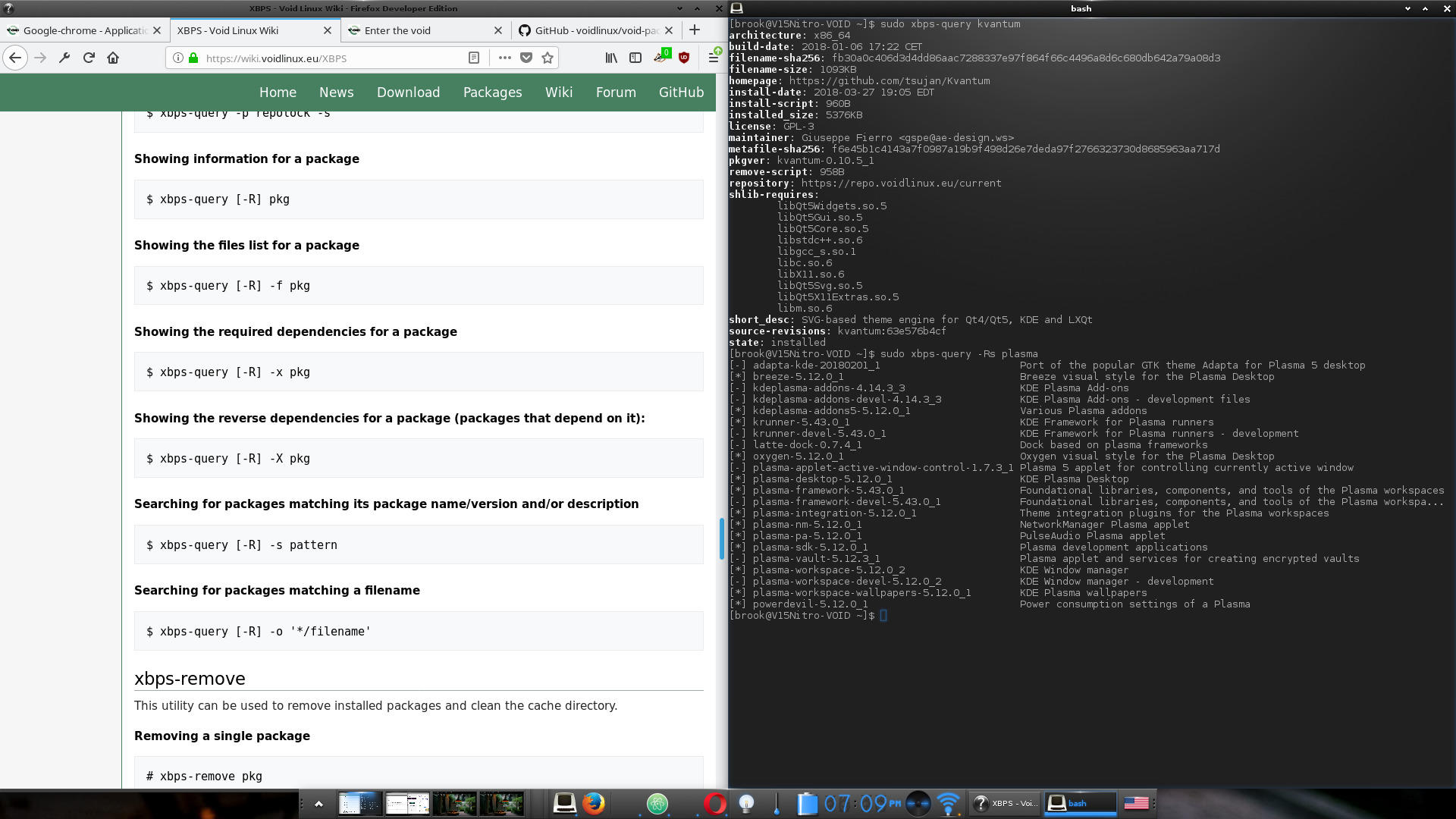Open Packages in wiki navigation

(x=492, y=93)
